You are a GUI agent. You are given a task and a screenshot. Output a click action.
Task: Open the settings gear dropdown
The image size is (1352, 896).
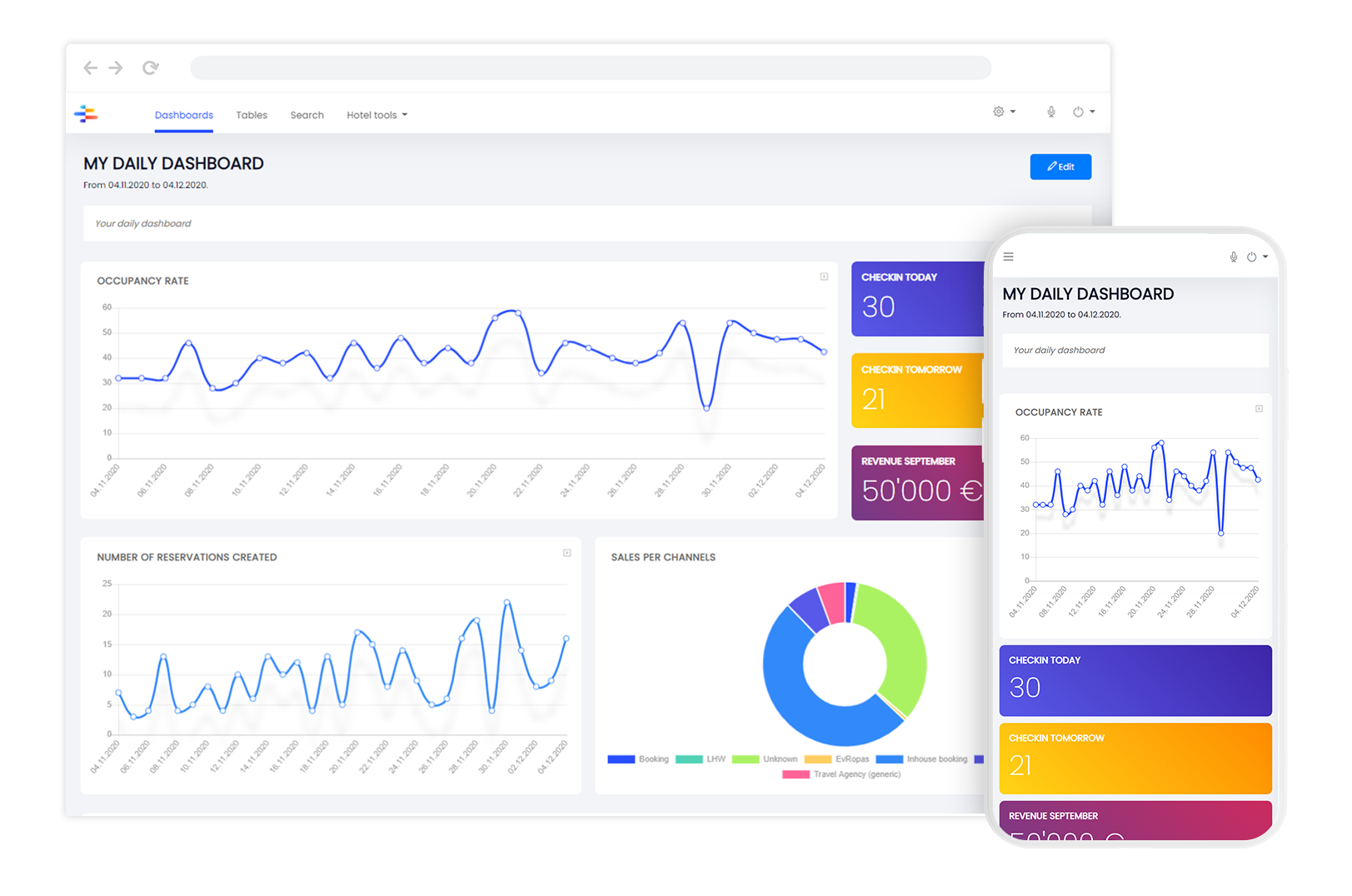1003,112
